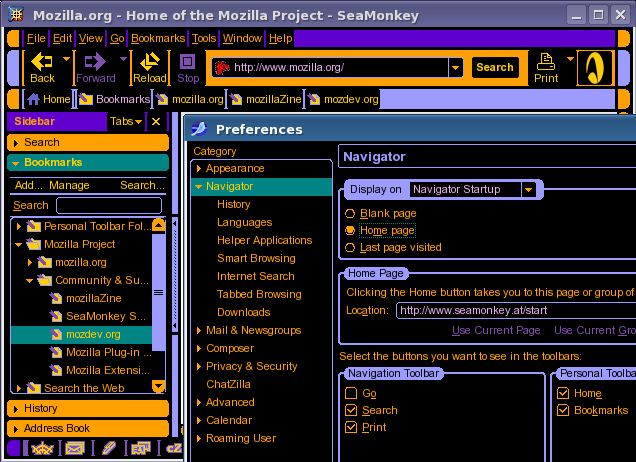Image resolution: width=636 pixels, height=462 pixels.
Task: Select the Last page visited radio option
Action: (350, 247)
